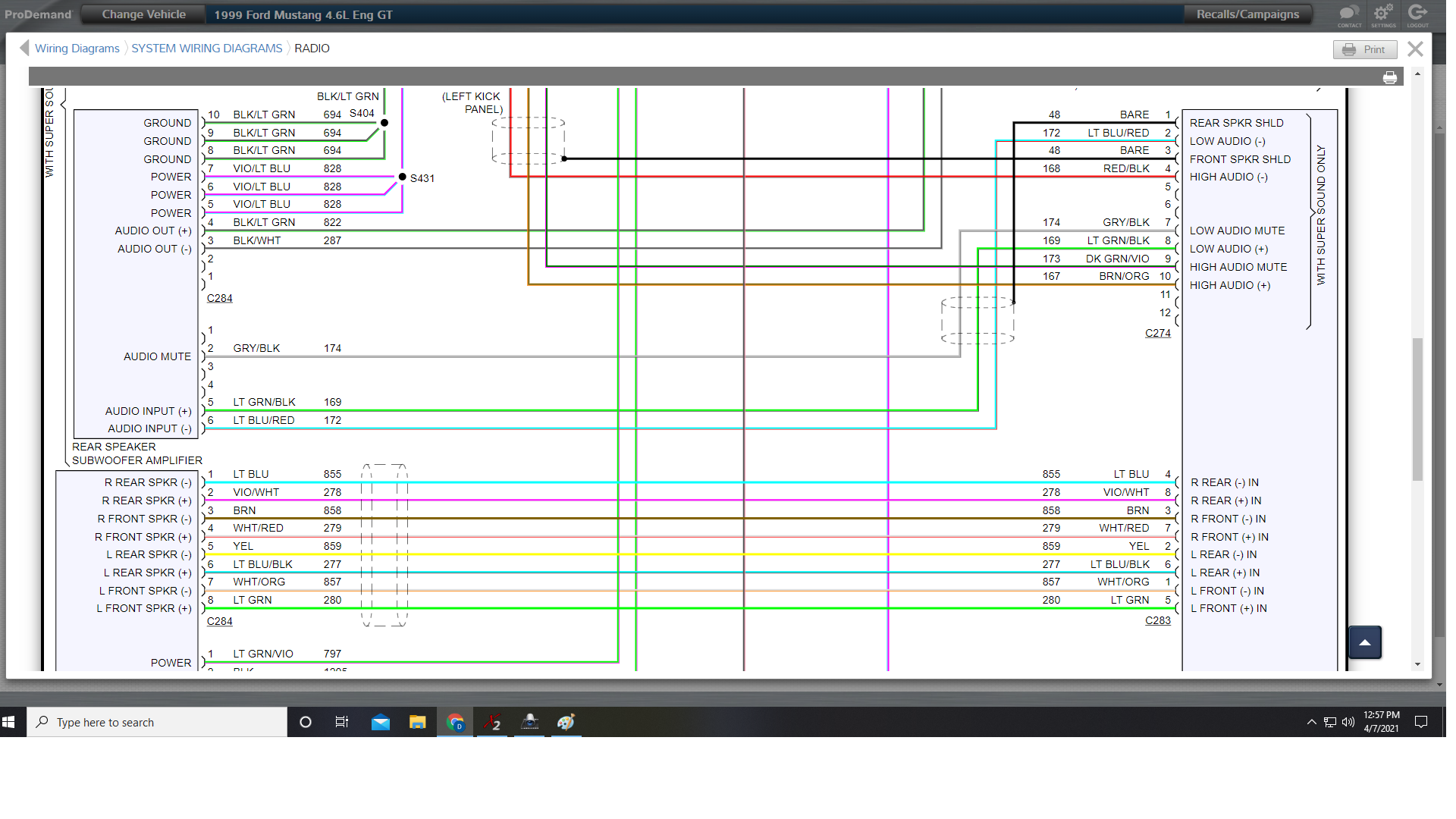This screenshot has width=1456, height=819.
Task: Open the Settings gears icon
Action: click(x=1383, y=14)
